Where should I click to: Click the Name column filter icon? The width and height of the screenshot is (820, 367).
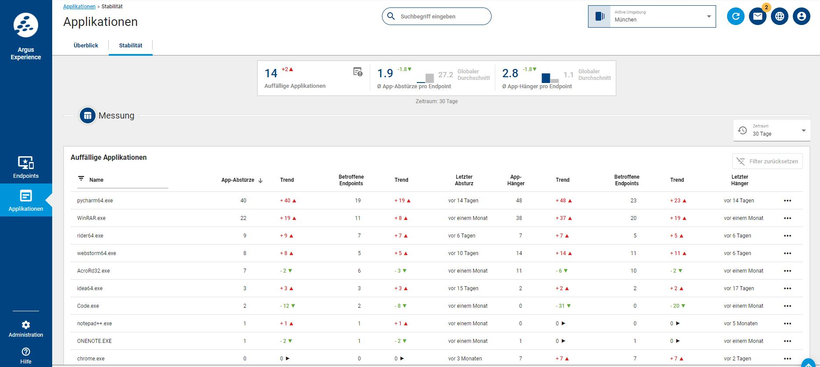click(x=81, y=179)
